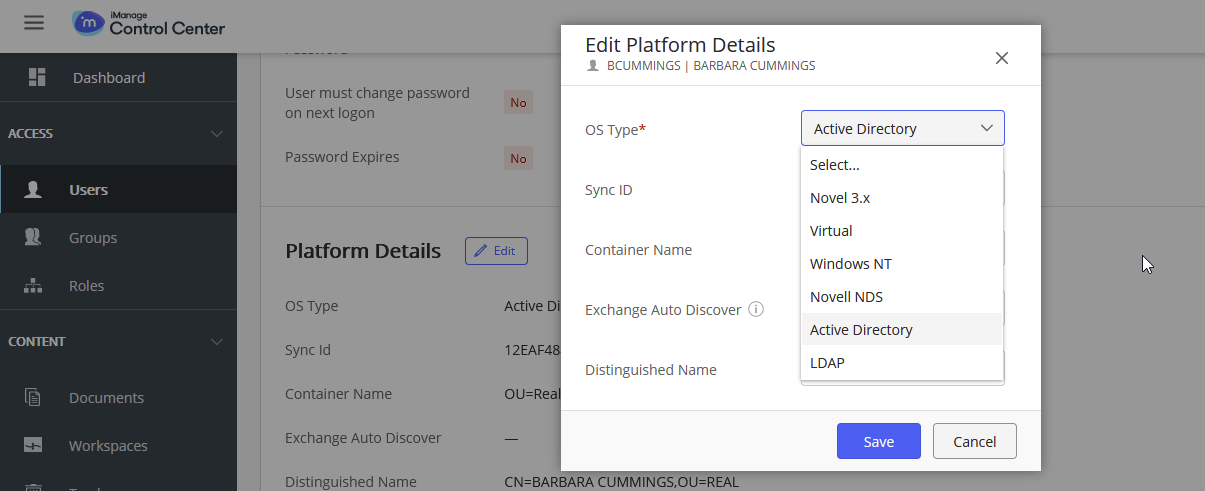Close the dialog with the X button
This screenshot has width=1205, height=491.
tap(1001, 58)
